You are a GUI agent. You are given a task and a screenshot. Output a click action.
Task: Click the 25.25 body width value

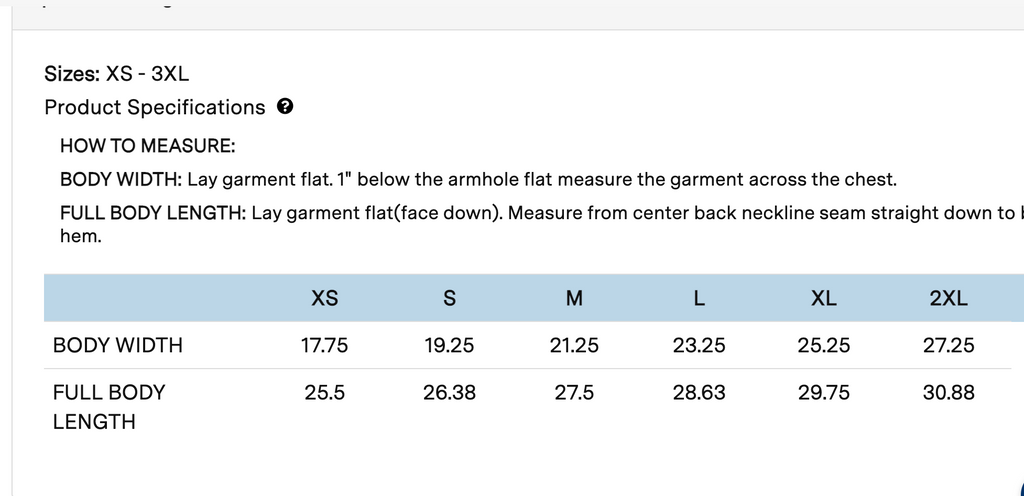coord(824,346)
